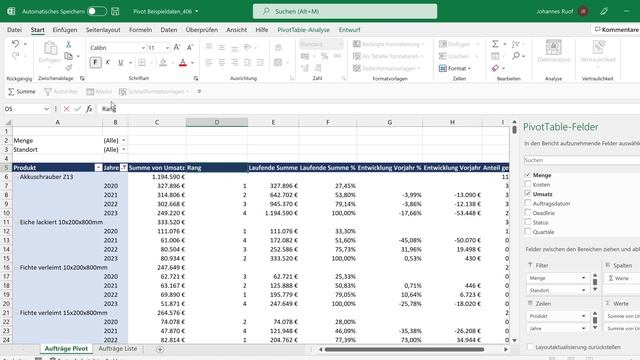The image size is (640, 360).
Task: Open Produkt field dropdown in Zeilen area
Action: click(x=583, y=316)
